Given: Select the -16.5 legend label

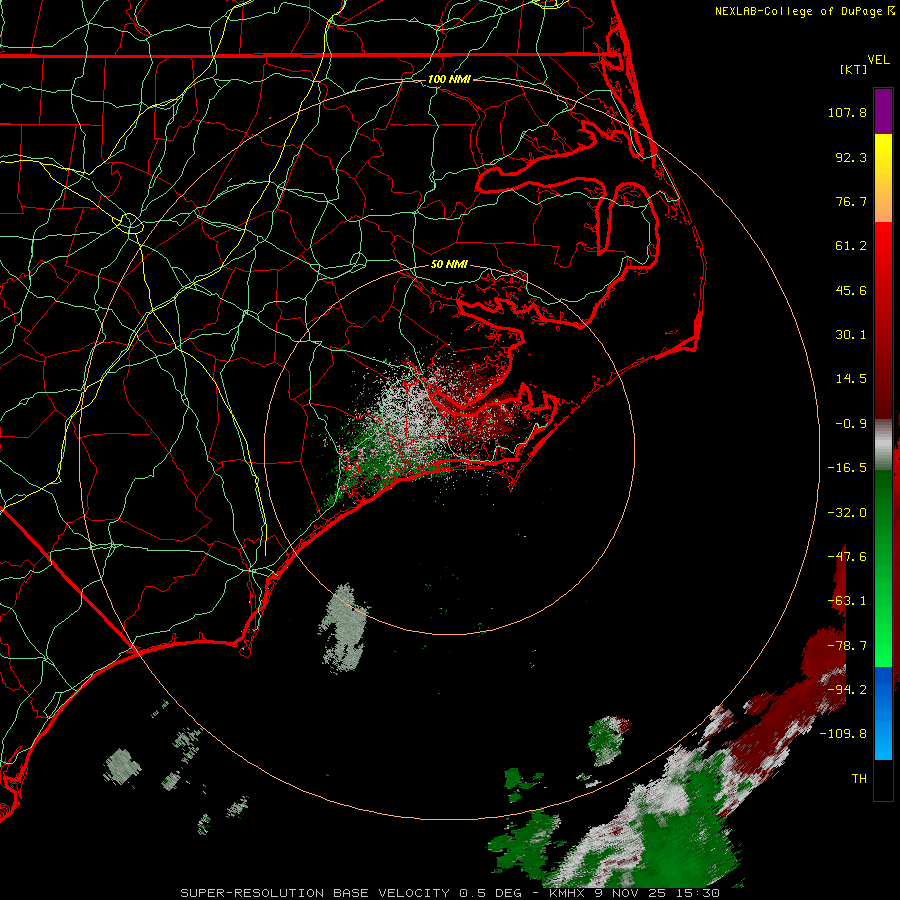Looking at the screenshot, I should click(x=847, y=468).
